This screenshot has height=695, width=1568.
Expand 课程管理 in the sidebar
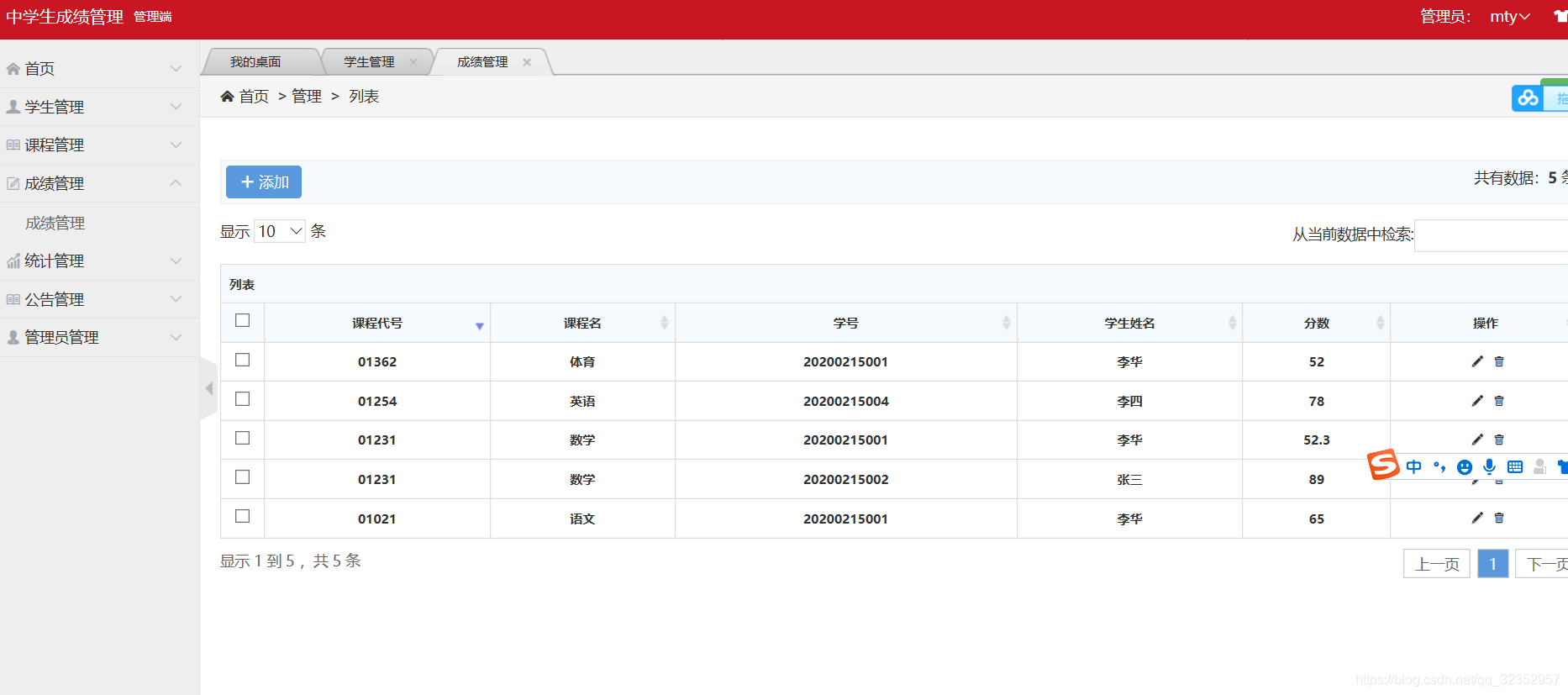tap(99, 145)
